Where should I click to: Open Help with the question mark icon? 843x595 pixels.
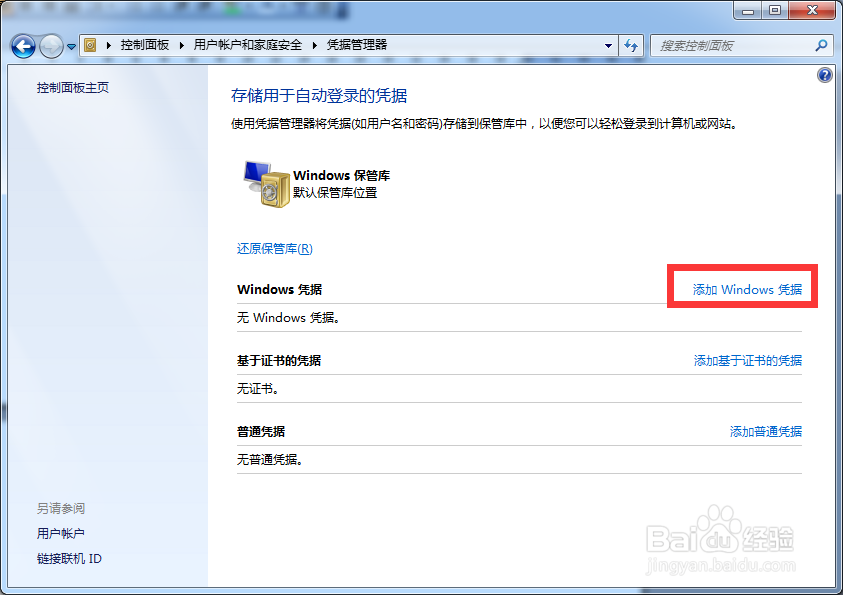click(x=825, y=75)
